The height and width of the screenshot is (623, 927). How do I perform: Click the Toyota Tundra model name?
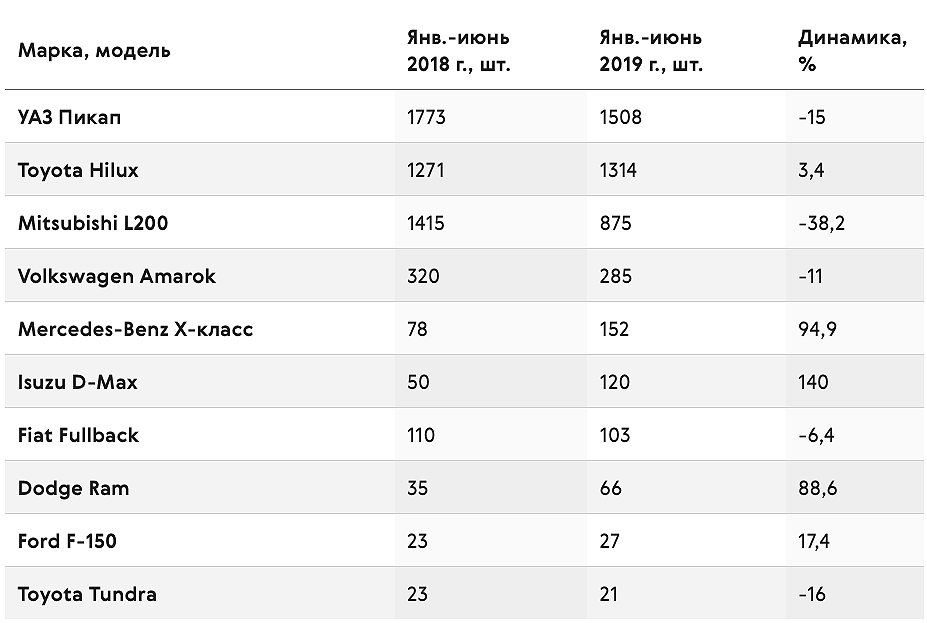87,594
